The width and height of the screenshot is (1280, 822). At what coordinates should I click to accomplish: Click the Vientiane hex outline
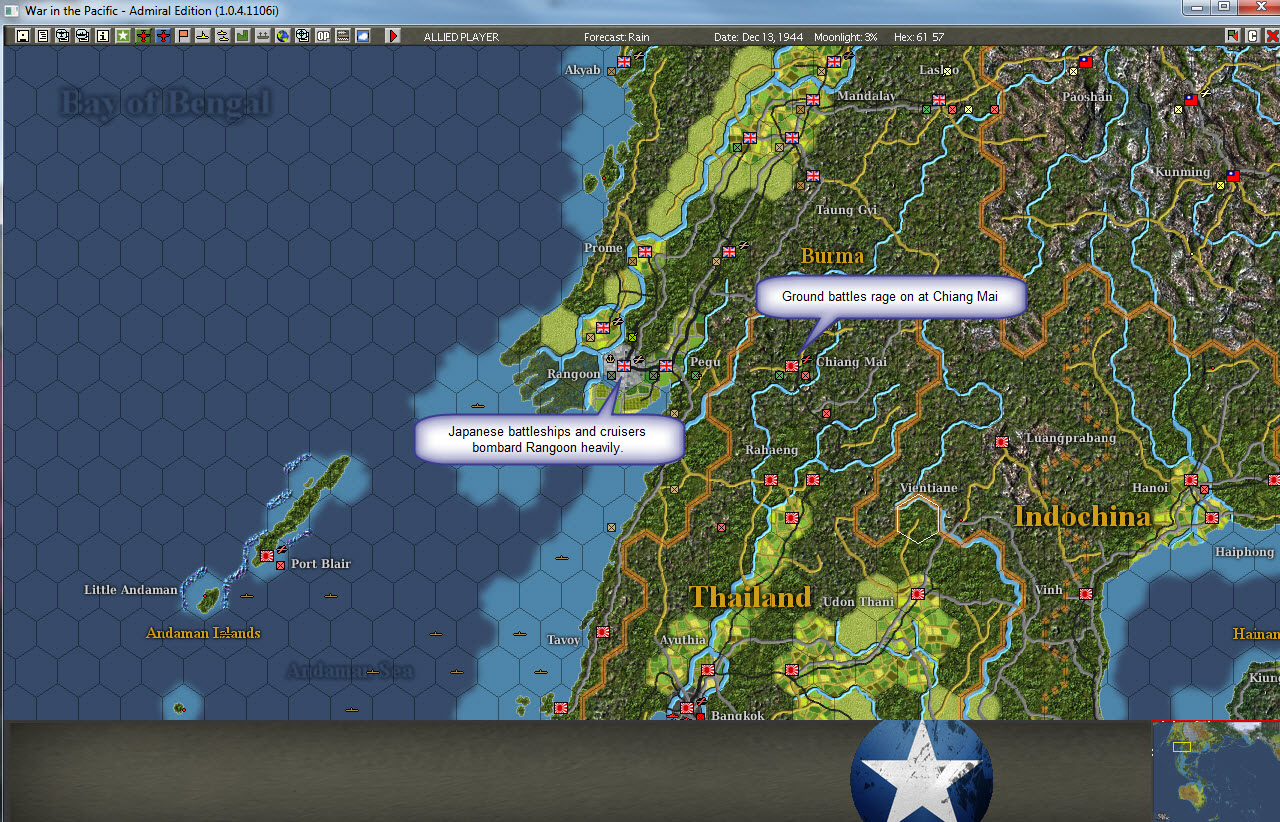pyautogui.click(x=917, y=519)
